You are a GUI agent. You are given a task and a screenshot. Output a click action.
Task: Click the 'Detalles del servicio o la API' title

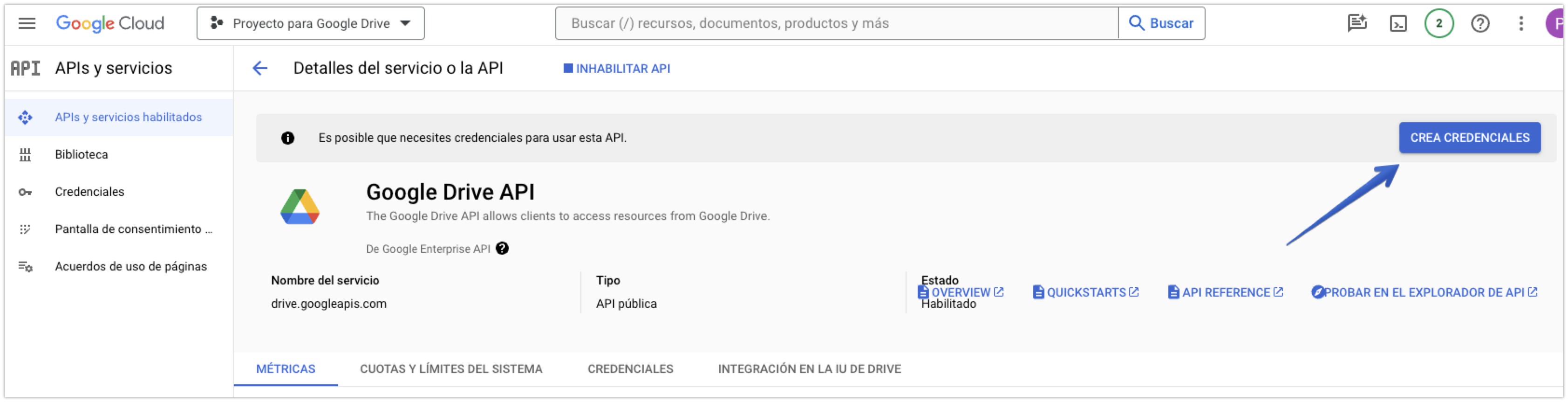398,68
